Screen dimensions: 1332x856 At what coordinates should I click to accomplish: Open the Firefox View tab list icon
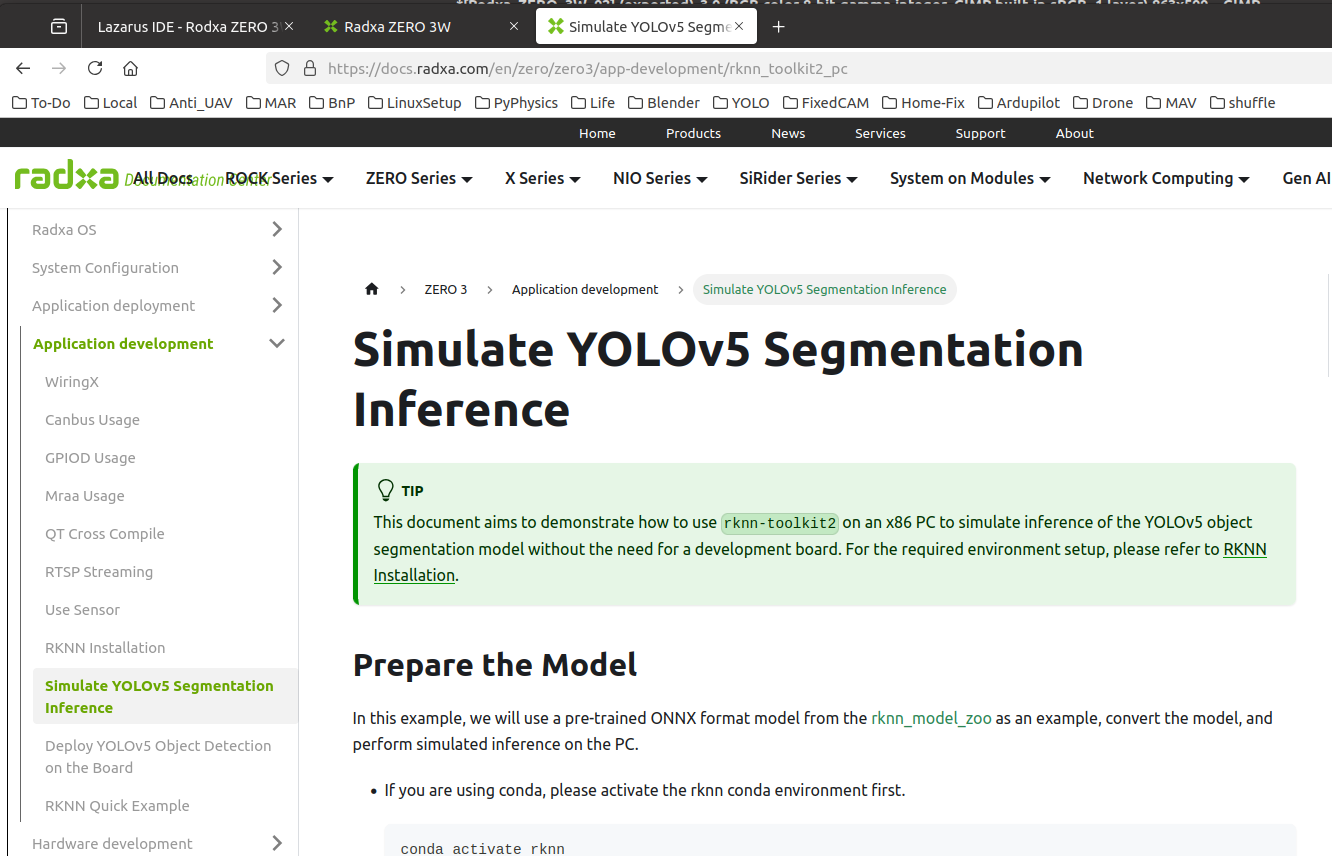coord(59,26)
